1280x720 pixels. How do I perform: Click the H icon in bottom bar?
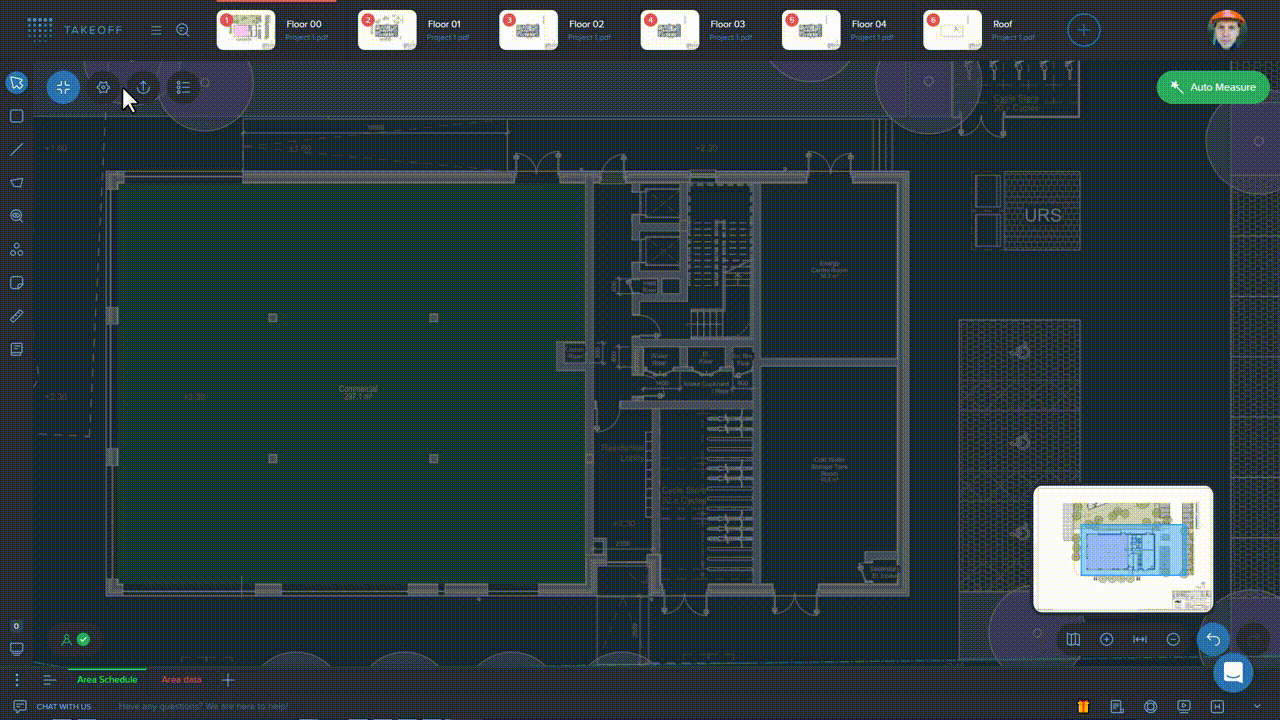click(1217, 706)
